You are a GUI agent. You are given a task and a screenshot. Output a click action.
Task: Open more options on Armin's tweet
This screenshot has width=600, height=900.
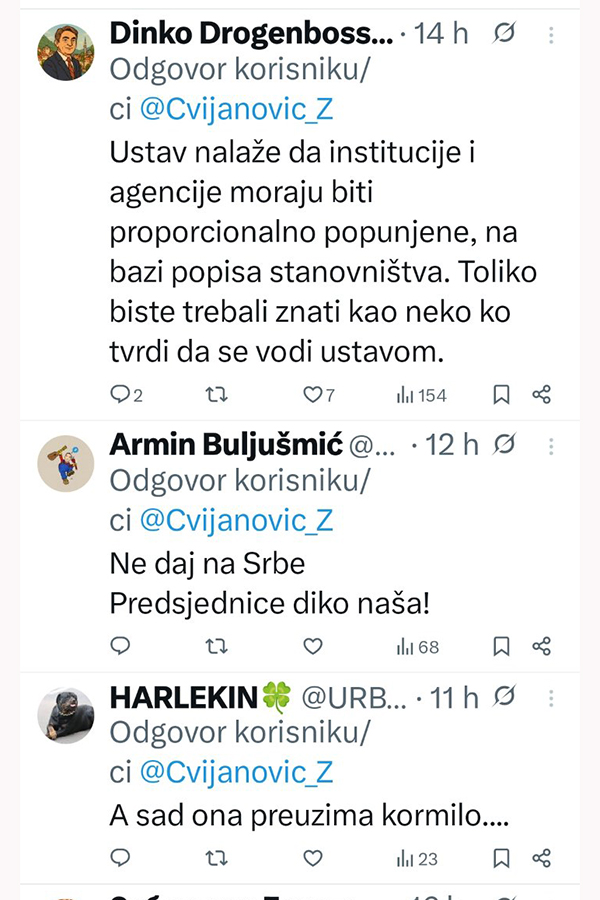tap(552, 444)
